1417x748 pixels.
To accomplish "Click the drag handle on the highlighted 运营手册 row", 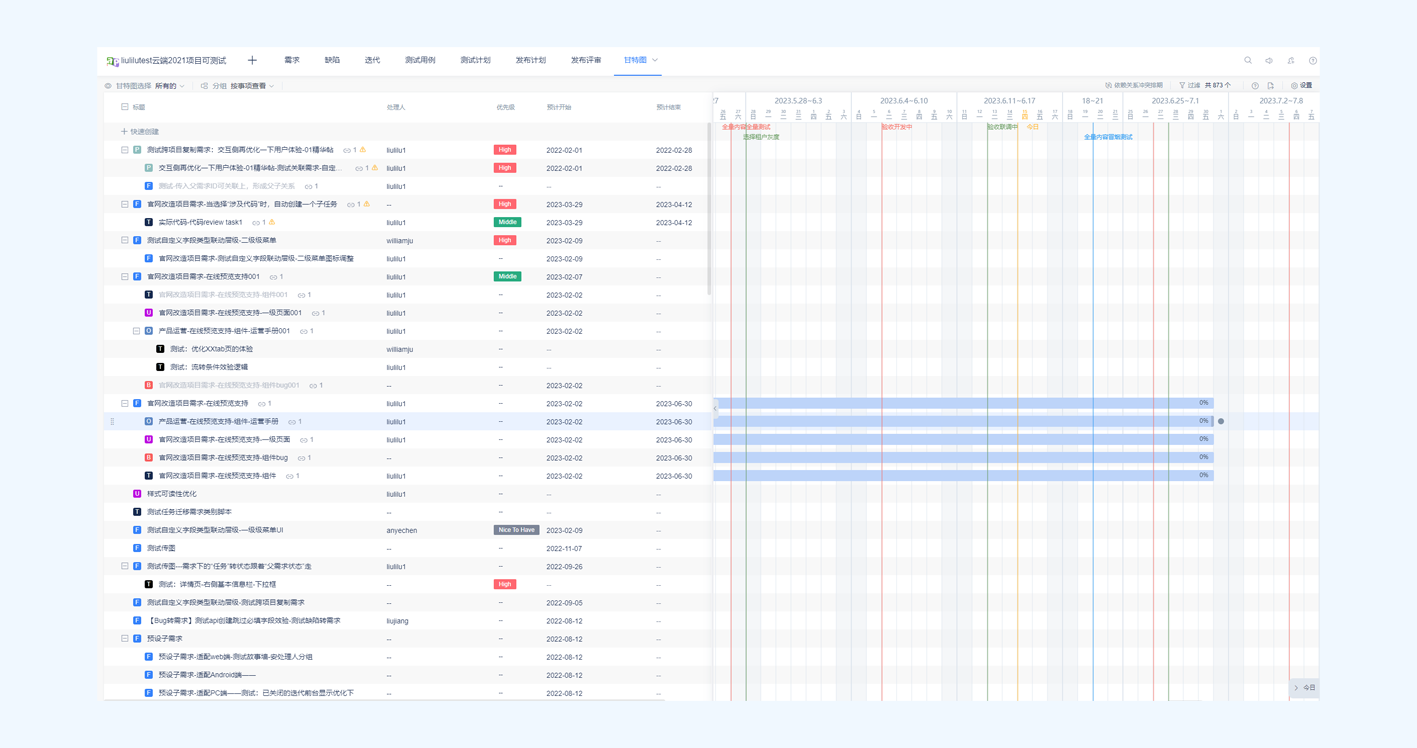I will pos(112,422).
